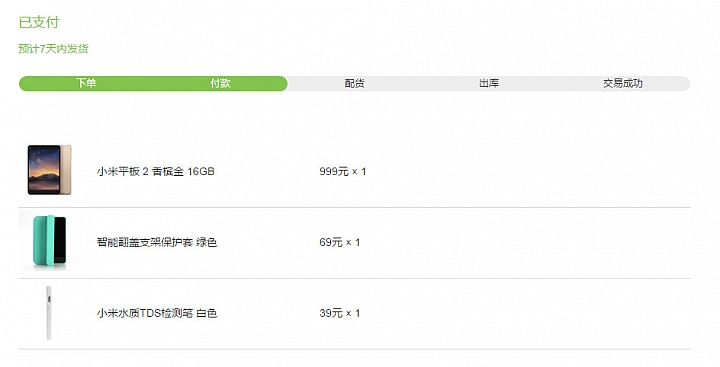Select the 付款 step in progress bar
The image size is (720, 367).
(220, 83)
